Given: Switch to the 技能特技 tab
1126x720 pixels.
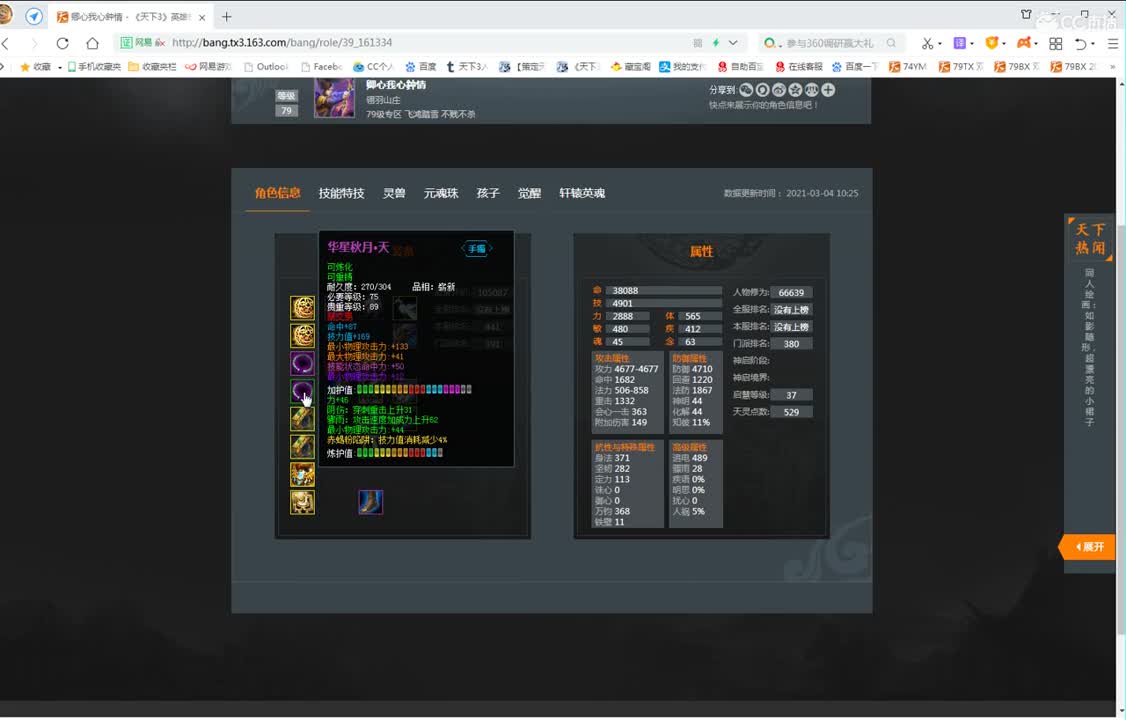Looking at the screenshot, I should tap(341, 193).
